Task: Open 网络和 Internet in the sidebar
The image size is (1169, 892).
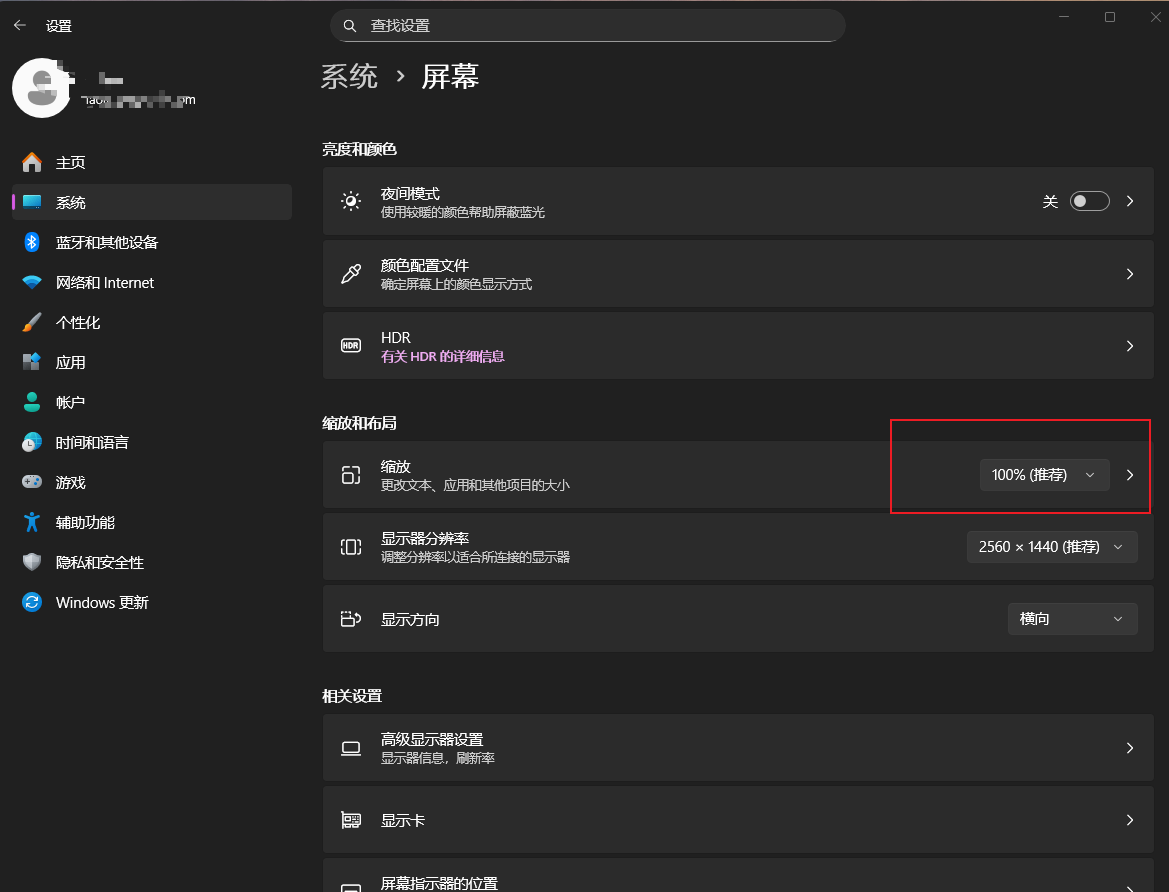Action: (x=152, y=283)
